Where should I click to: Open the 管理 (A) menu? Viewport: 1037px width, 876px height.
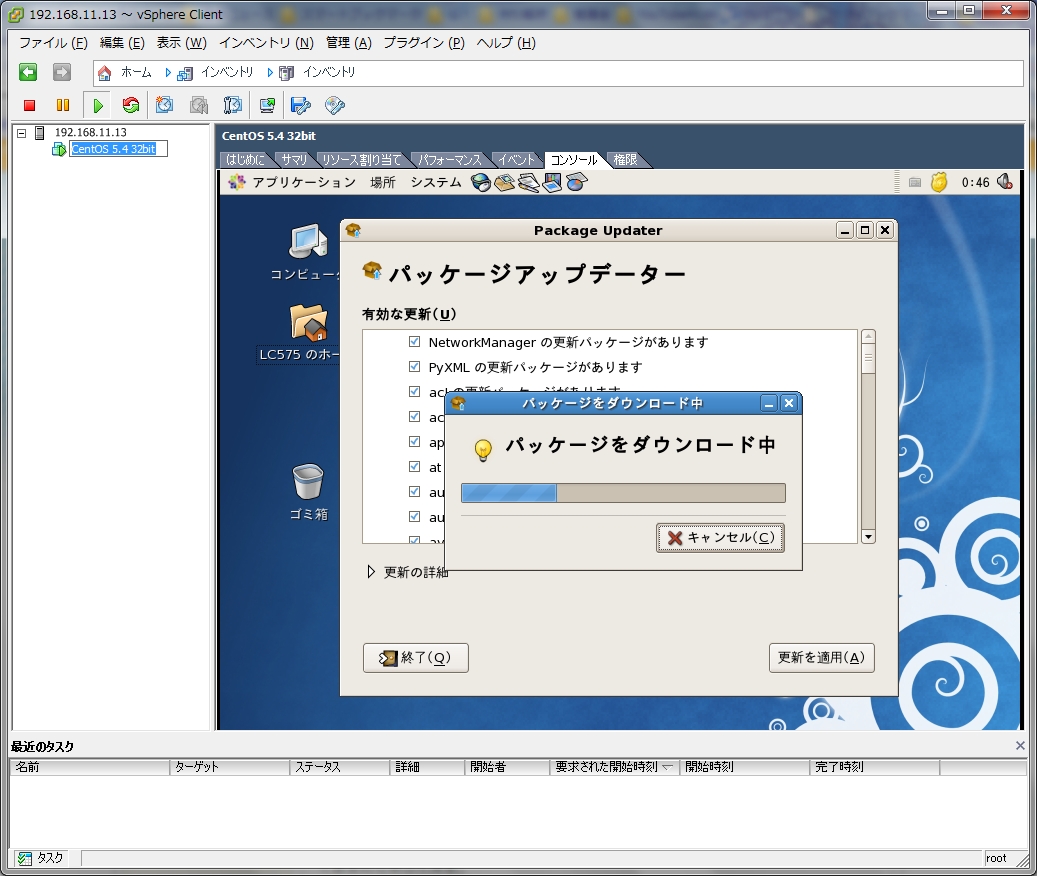pos(349,43)
